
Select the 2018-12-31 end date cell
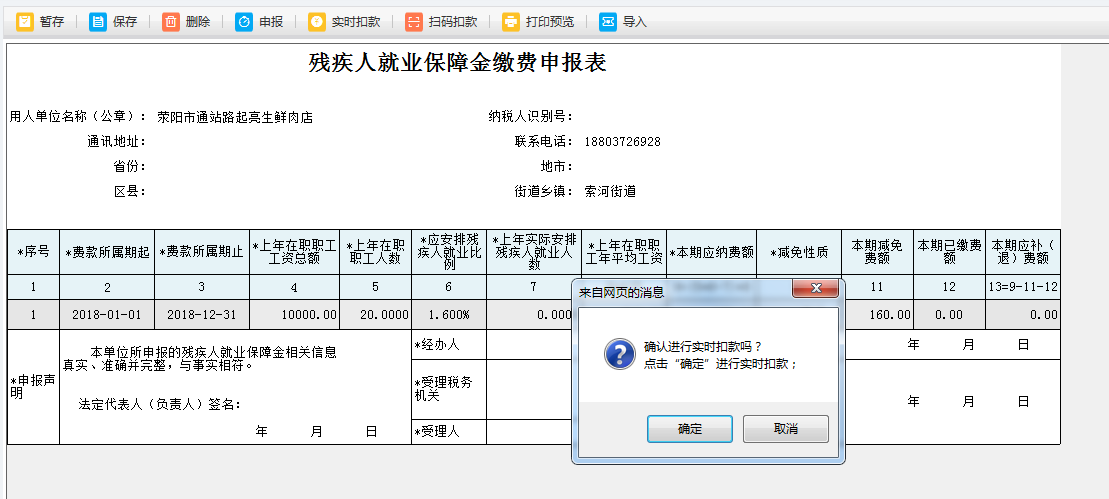coord(202,314)
